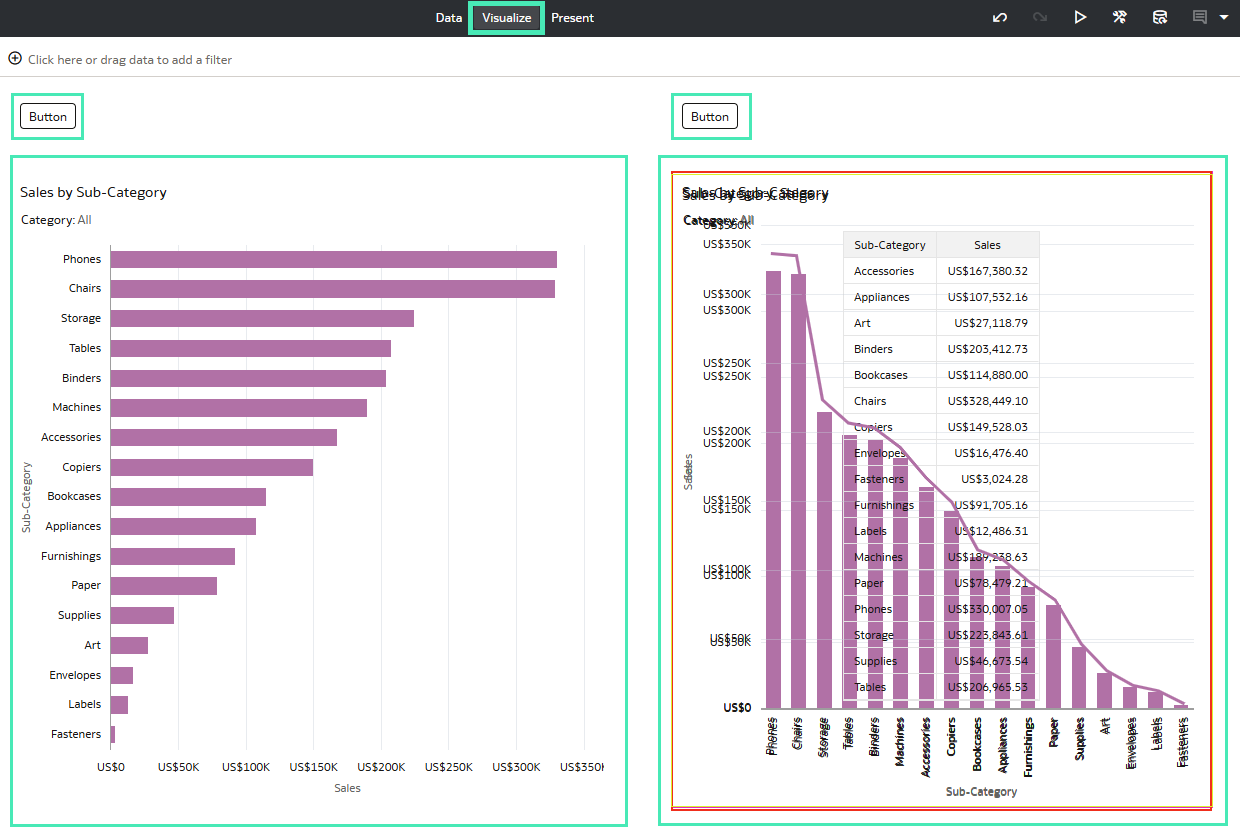Click the Binders sales value in the table
This screenshot has height=837, width=1240.
[x=986, y=348]
